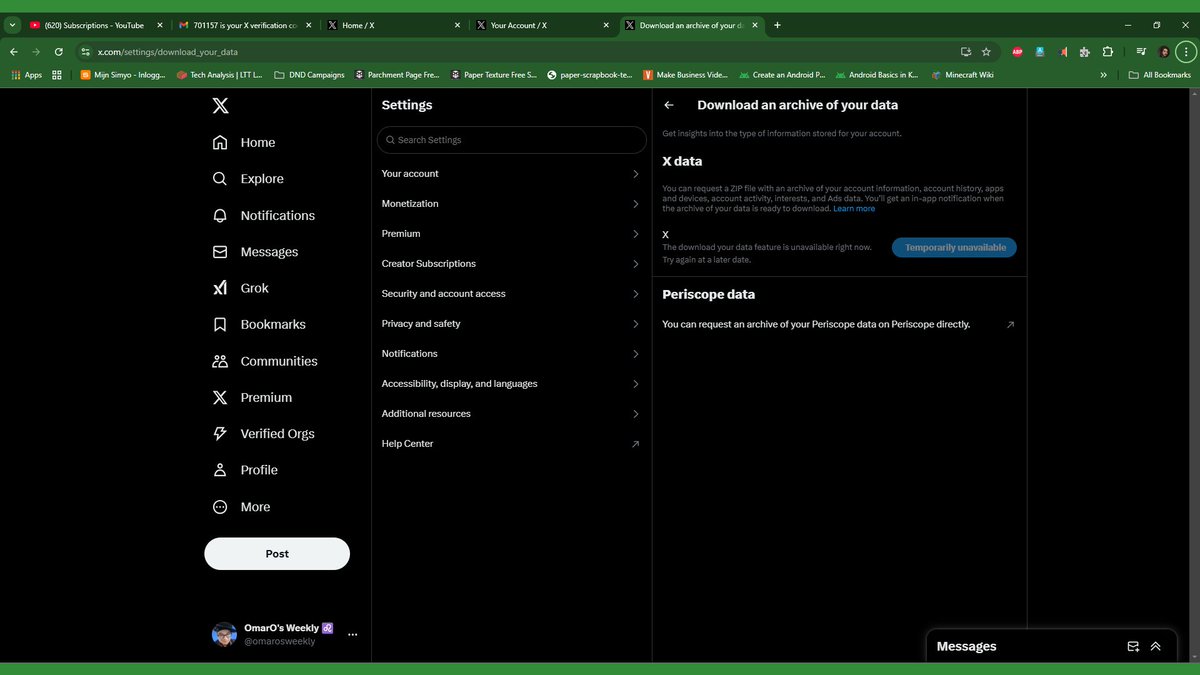Switch to the Subscriptions - YouTube tab

click(96, 25)
